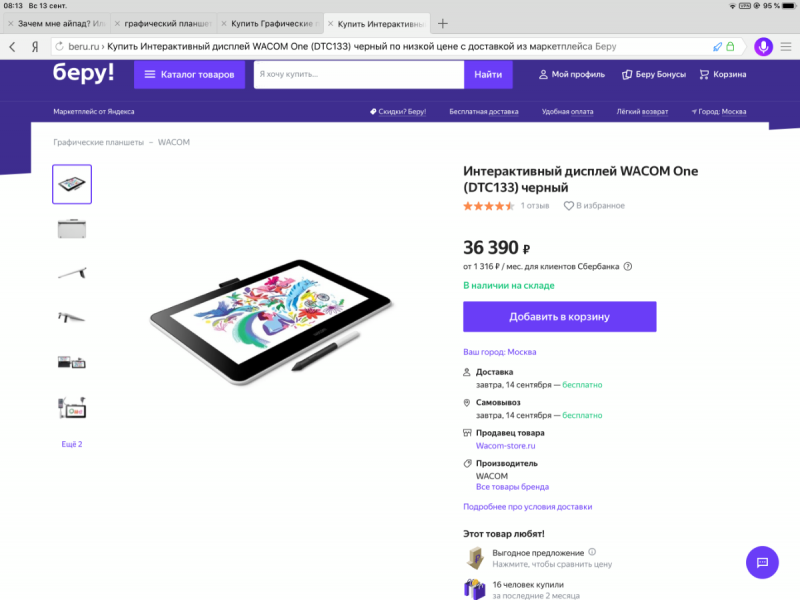Image resolution: width=800 pixels, height=600 pixels.
Task: Open Мой профиль account menu
Action: tap(571, 74)
